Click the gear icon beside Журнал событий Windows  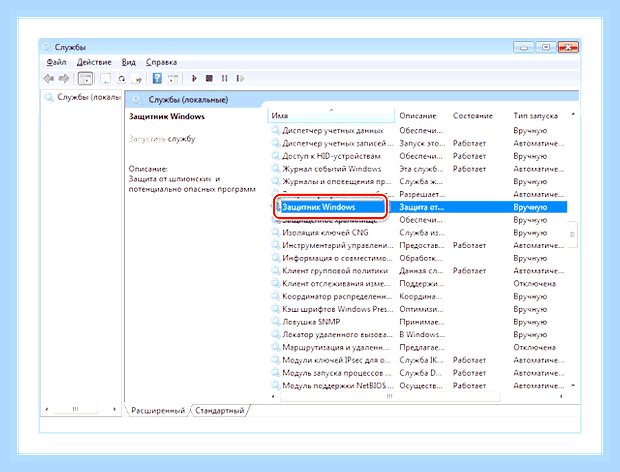[x=275, y=169]
